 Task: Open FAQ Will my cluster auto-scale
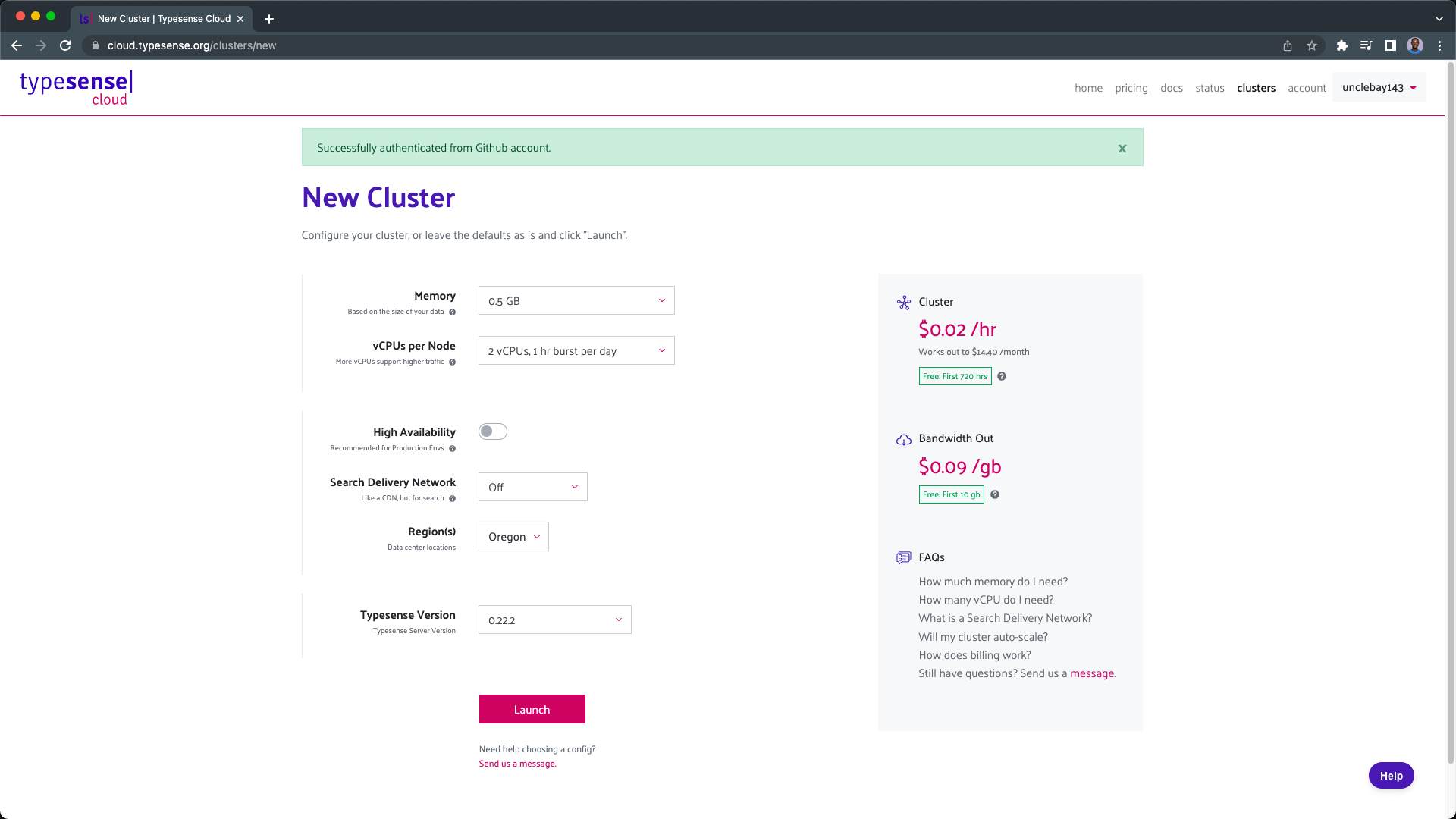[x=983, y=637]
